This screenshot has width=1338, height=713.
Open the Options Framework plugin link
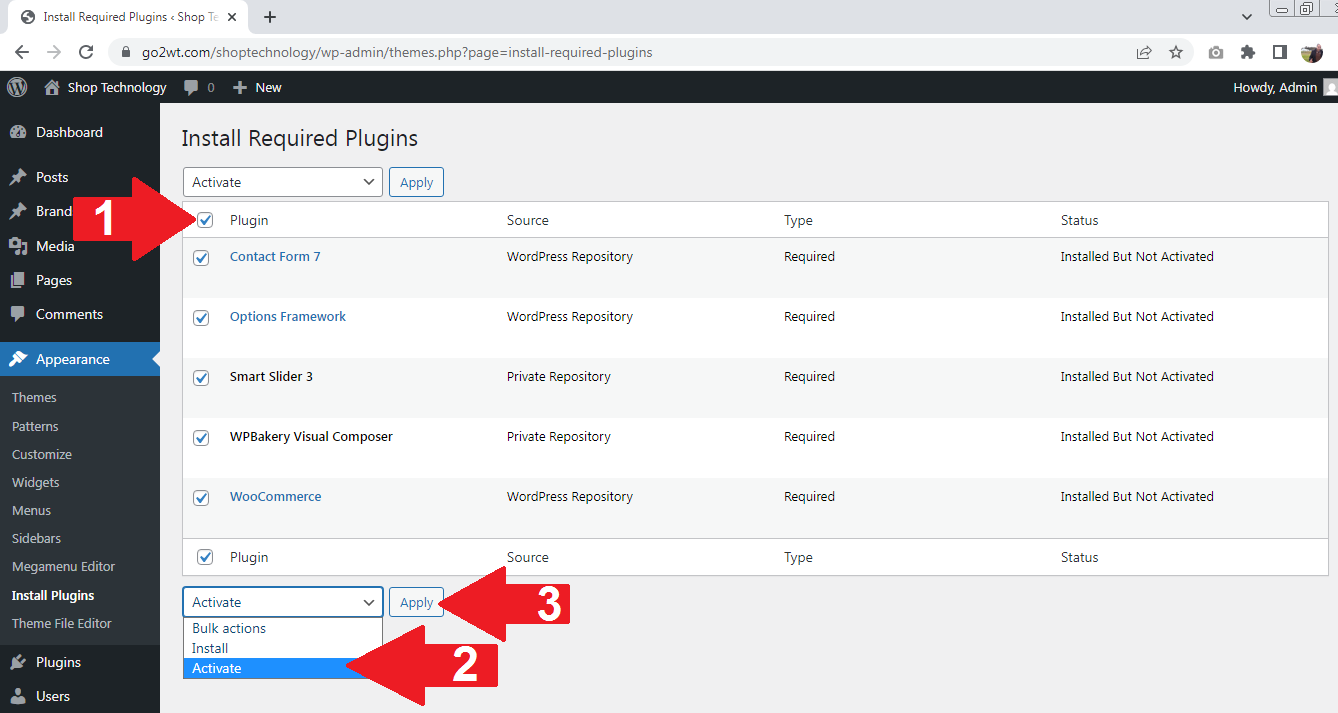tap(288, 316)
